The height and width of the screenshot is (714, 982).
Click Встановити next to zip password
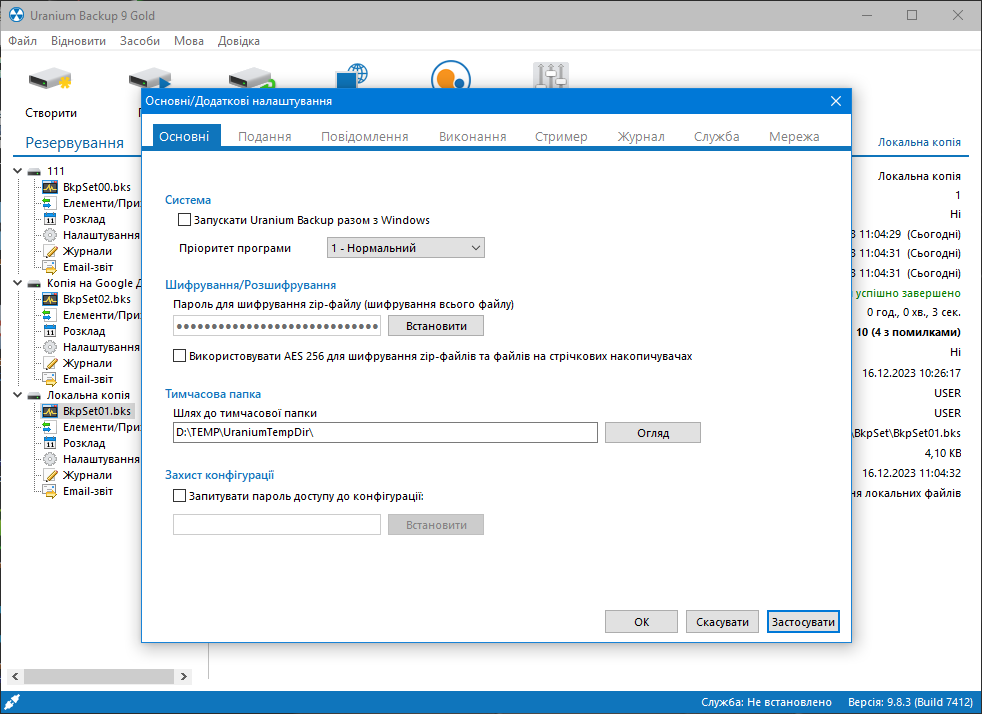coord(436,326)
